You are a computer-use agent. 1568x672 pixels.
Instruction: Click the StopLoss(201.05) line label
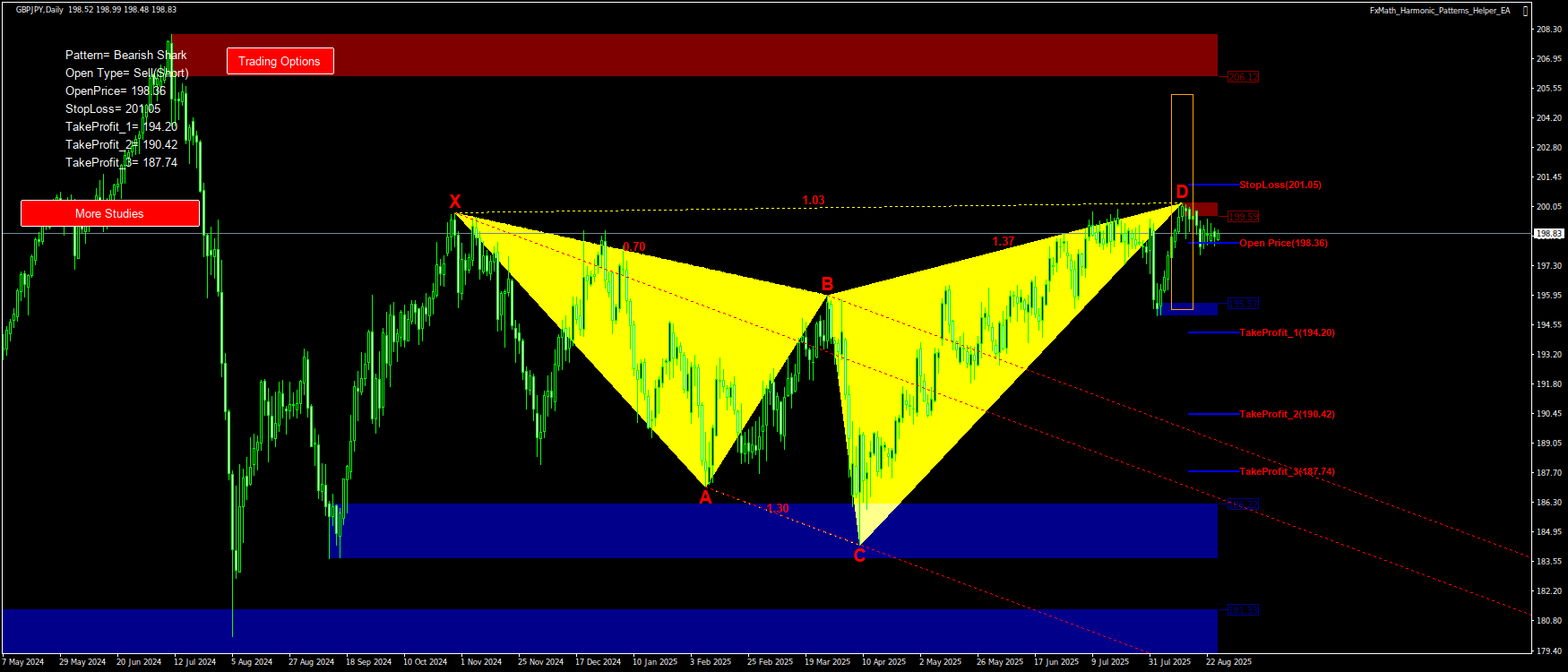[1279, 185]
